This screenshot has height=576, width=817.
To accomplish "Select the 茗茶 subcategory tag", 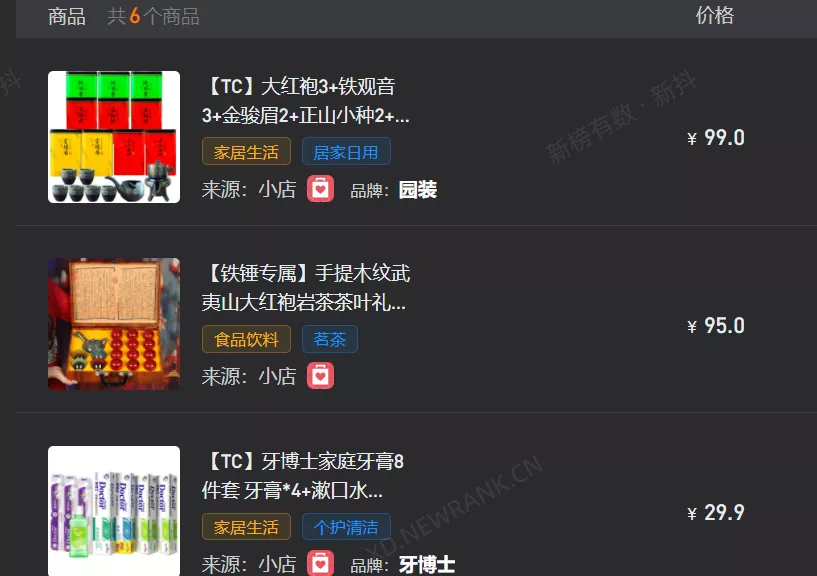I will (x=329, y=339).
